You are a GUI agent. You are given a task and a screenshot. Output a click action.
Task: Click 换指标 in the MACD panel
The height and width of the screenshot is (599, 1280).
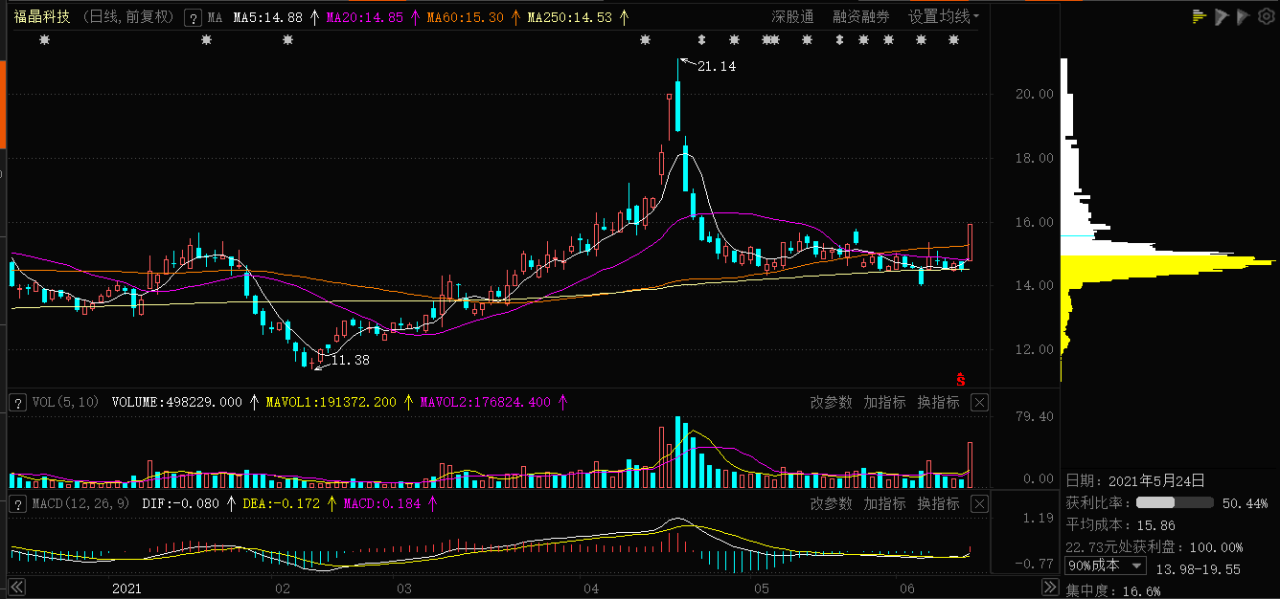pyautogui.click(x=938, y=504)
